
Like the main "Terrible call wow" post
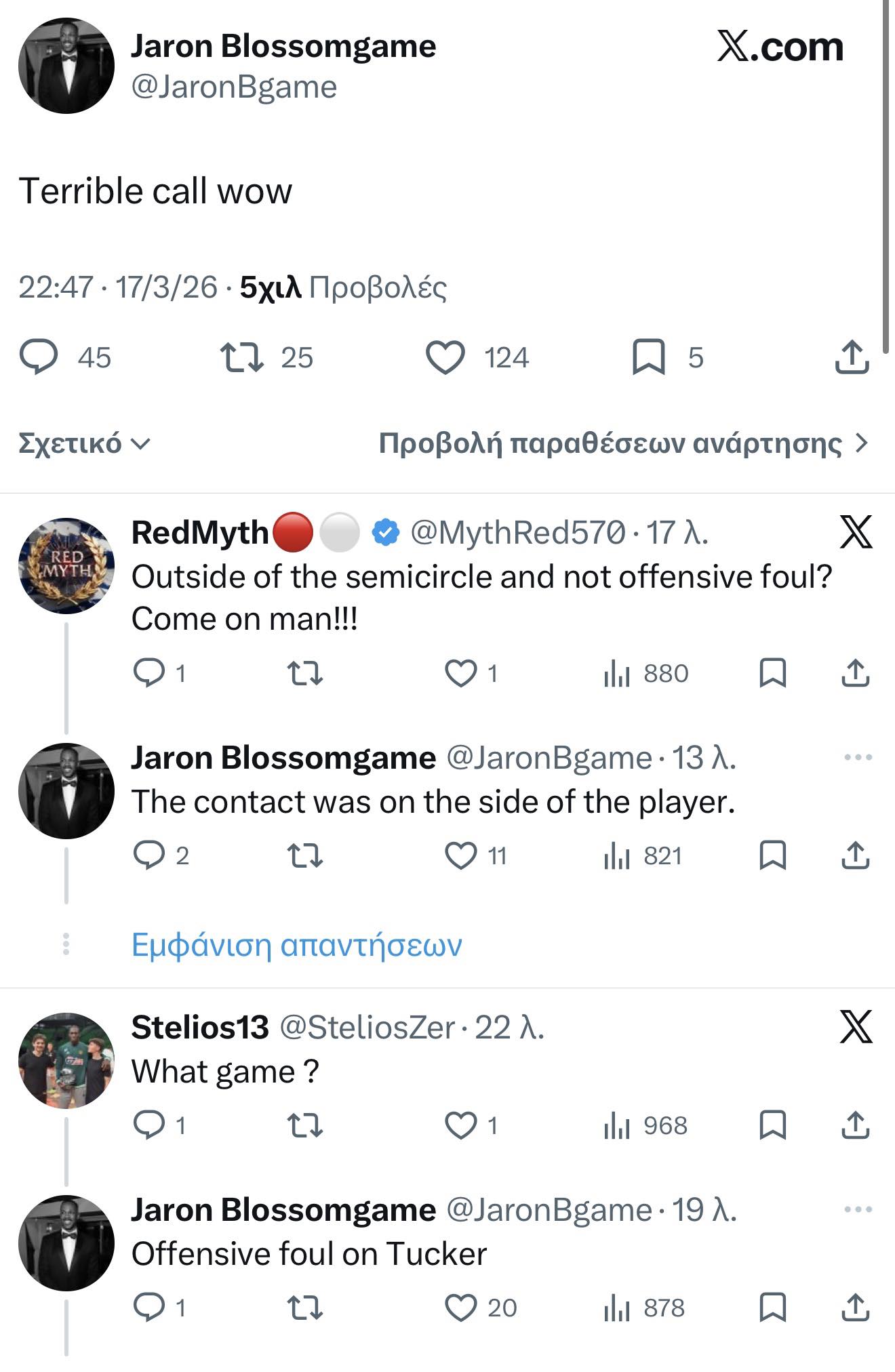[x=445, y=357]
